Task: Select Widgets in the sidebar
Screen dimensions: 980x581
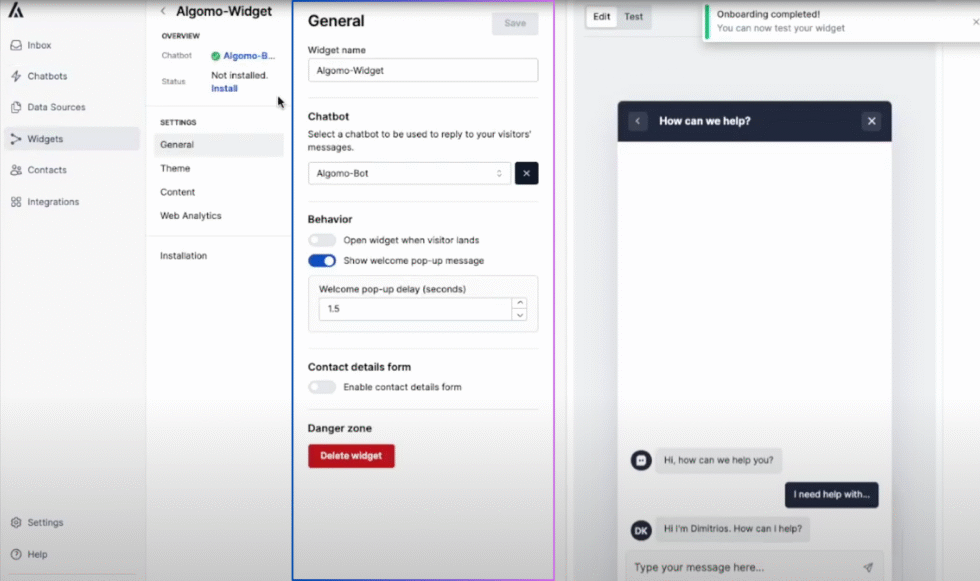Action: (x=45, y=138)
